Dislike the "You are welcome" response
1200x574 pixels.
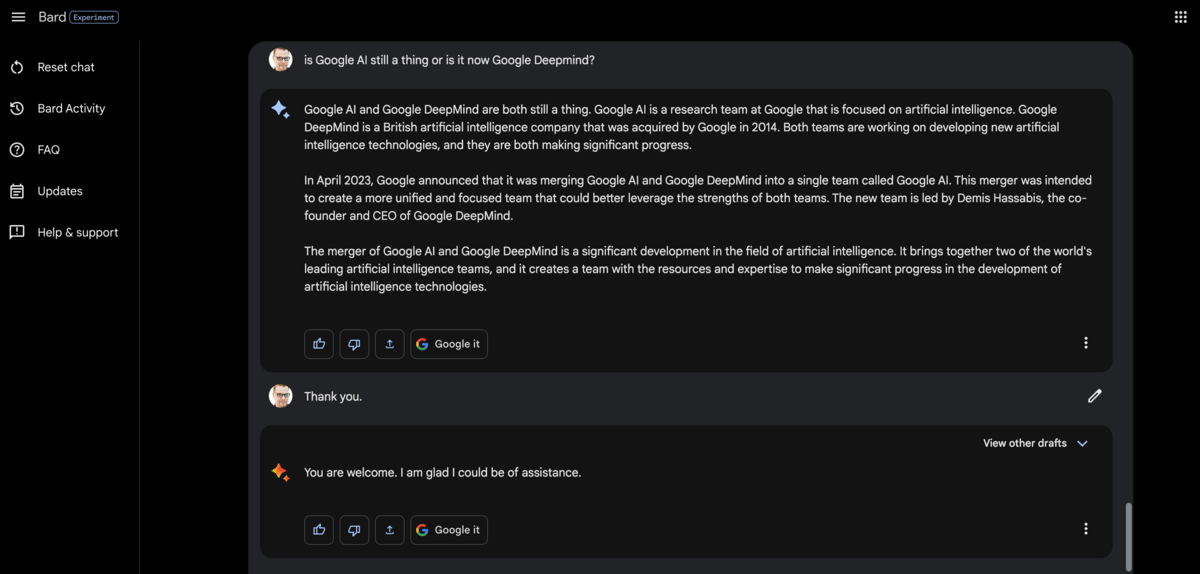click(354, 530)
